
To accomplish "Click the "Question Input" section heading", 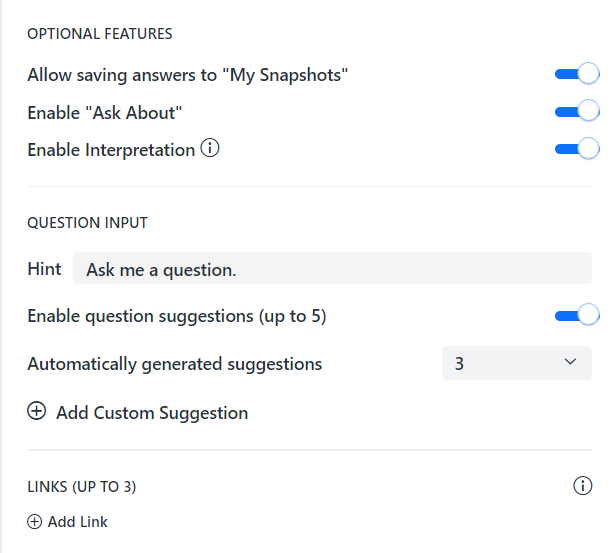I will [x=87, y=223].
